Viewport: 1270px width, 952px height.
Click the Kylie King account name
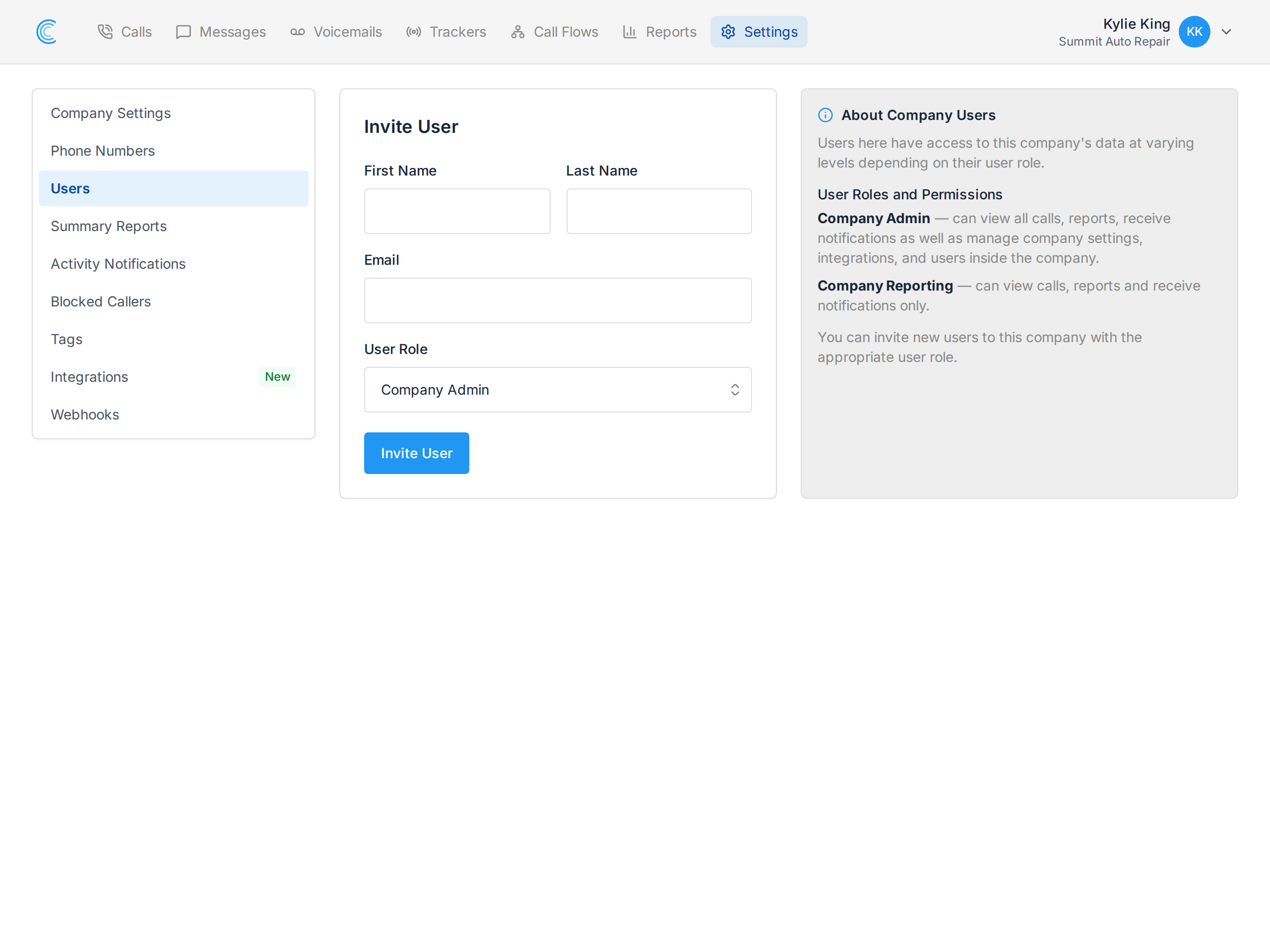tap(1136, 23)
